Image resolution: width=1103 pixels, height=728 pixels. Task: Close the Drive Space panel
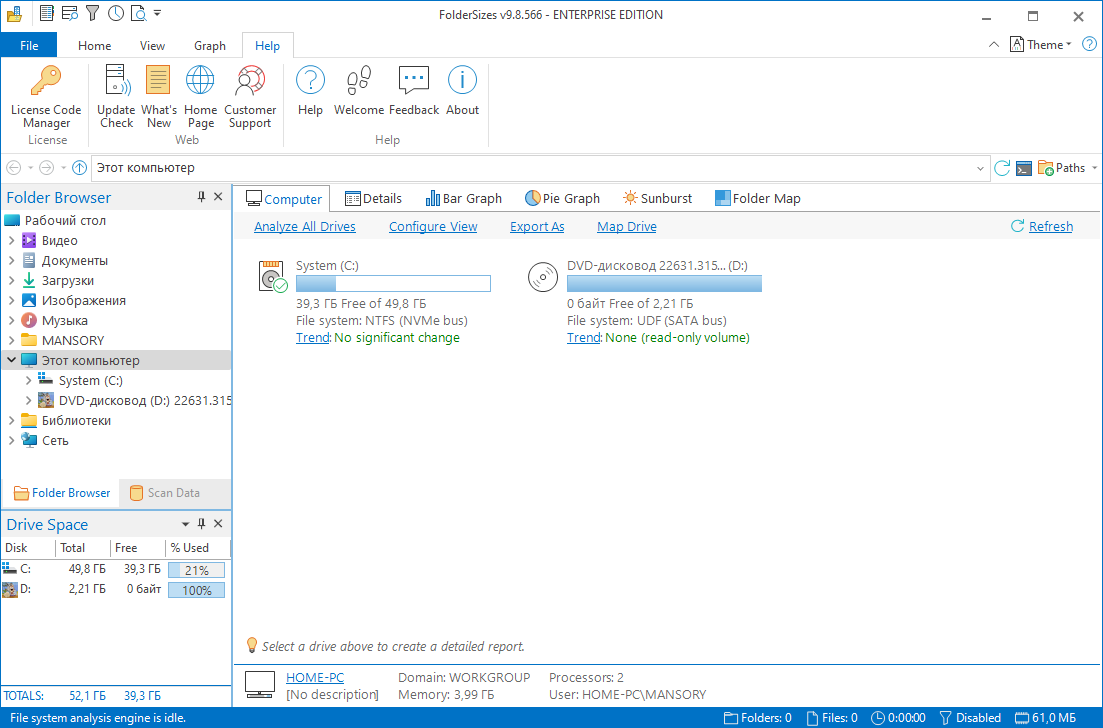pos(218,524)
